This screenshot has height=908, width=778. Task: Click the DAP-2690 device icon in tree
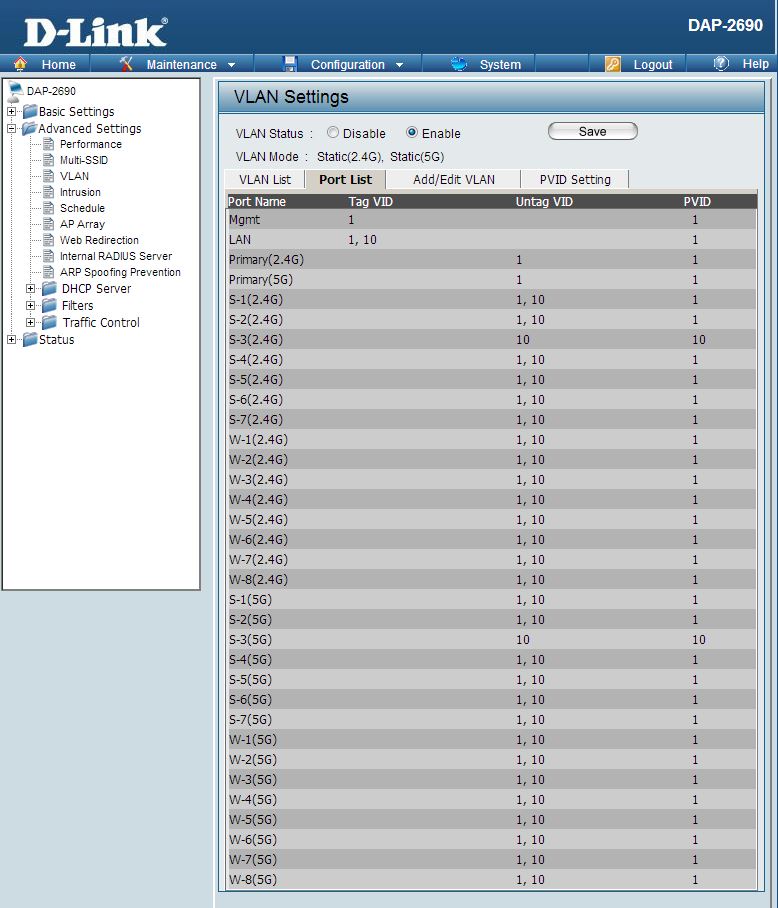[x=14, y=92]
